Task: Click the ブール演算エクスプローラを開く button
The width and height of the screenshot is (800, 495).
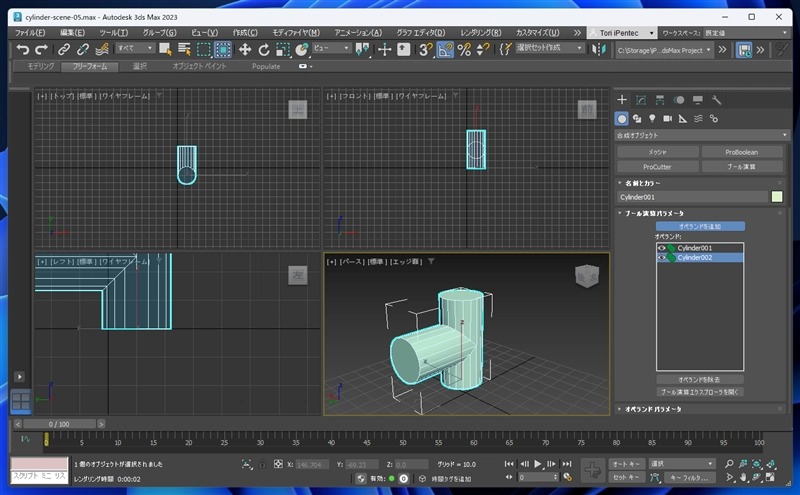Action: (x=700, y=392)
